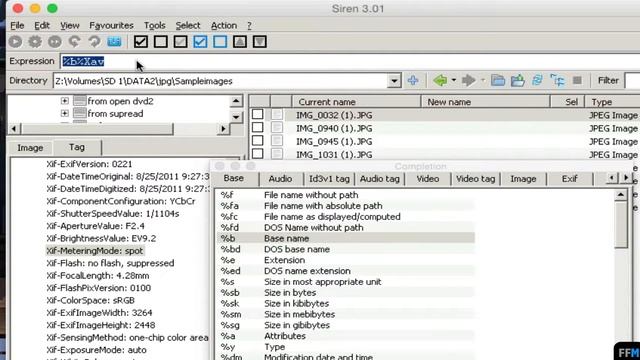The image size is (640, 360).
Task: Click the round play rename icon
Action: (16, 42)
